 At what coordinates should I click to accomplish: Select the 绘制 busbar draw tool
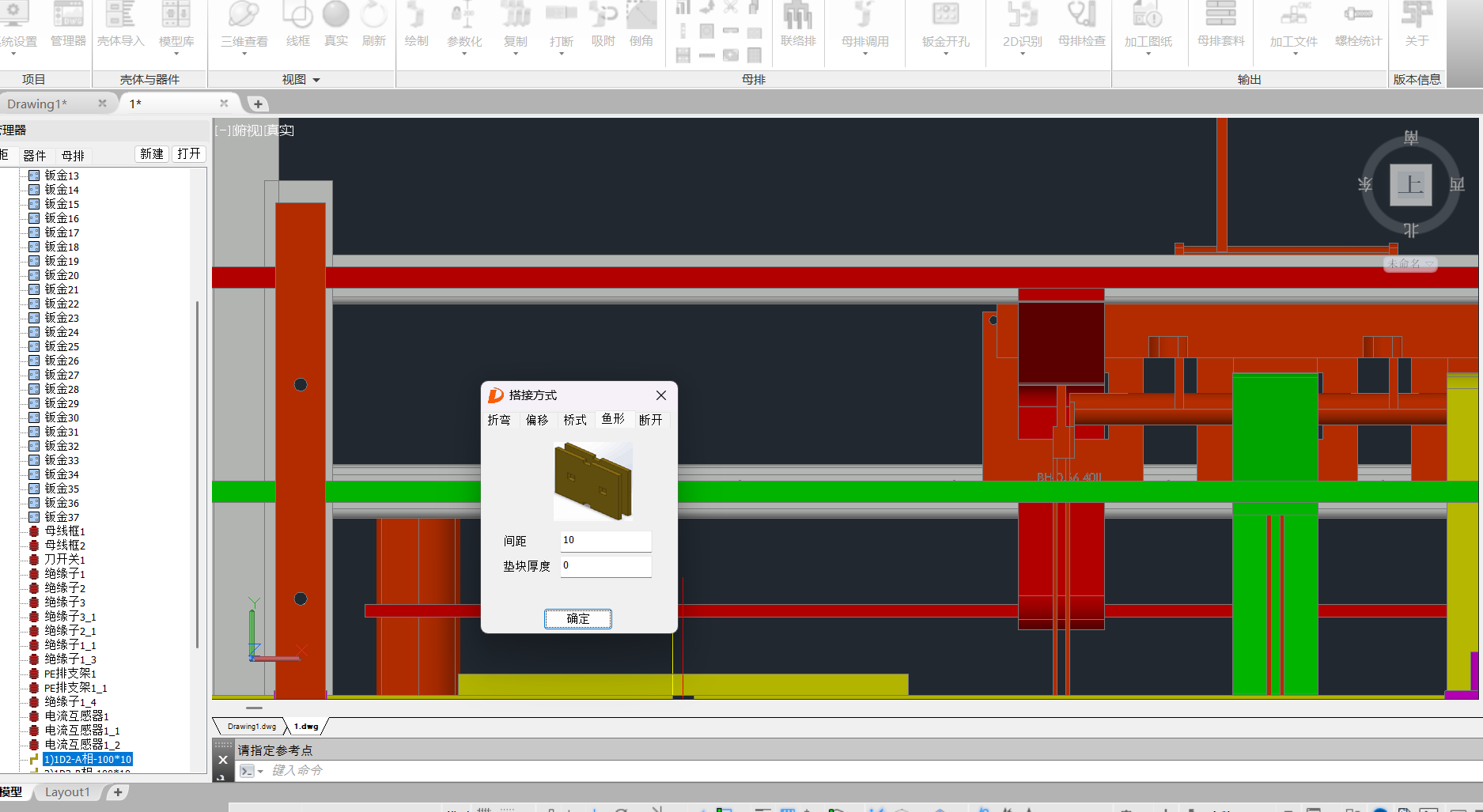tap(416, 25)
